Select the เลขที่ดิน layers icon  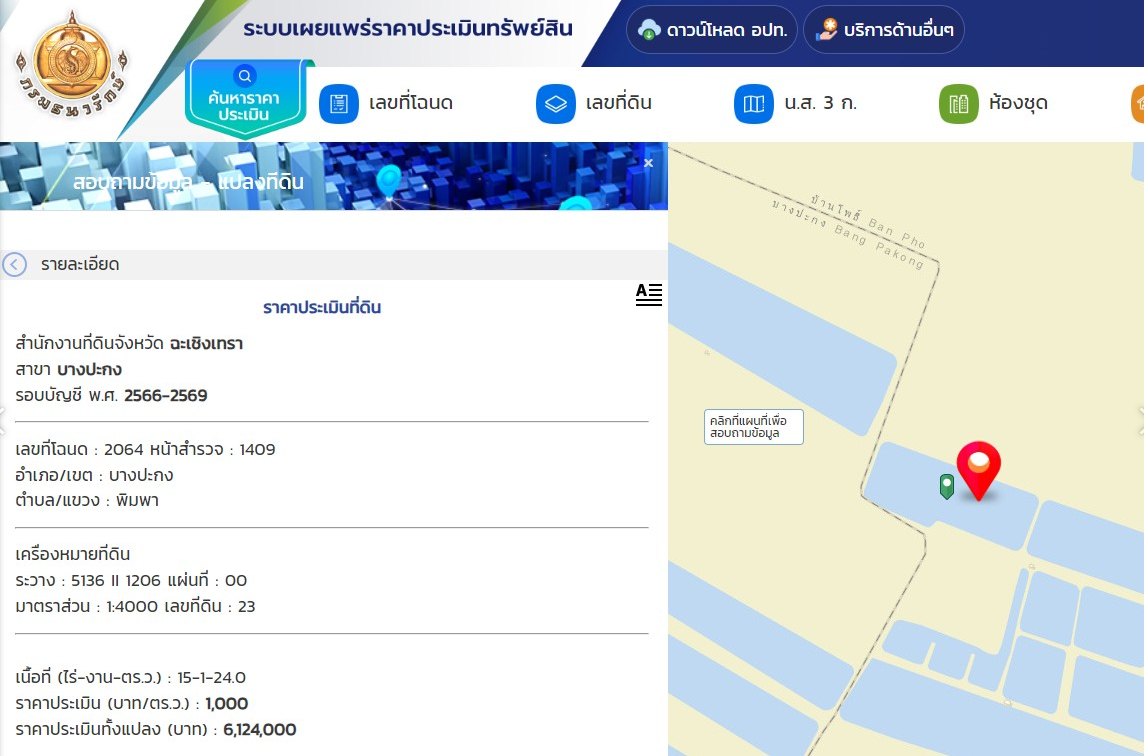pos(556,104)
